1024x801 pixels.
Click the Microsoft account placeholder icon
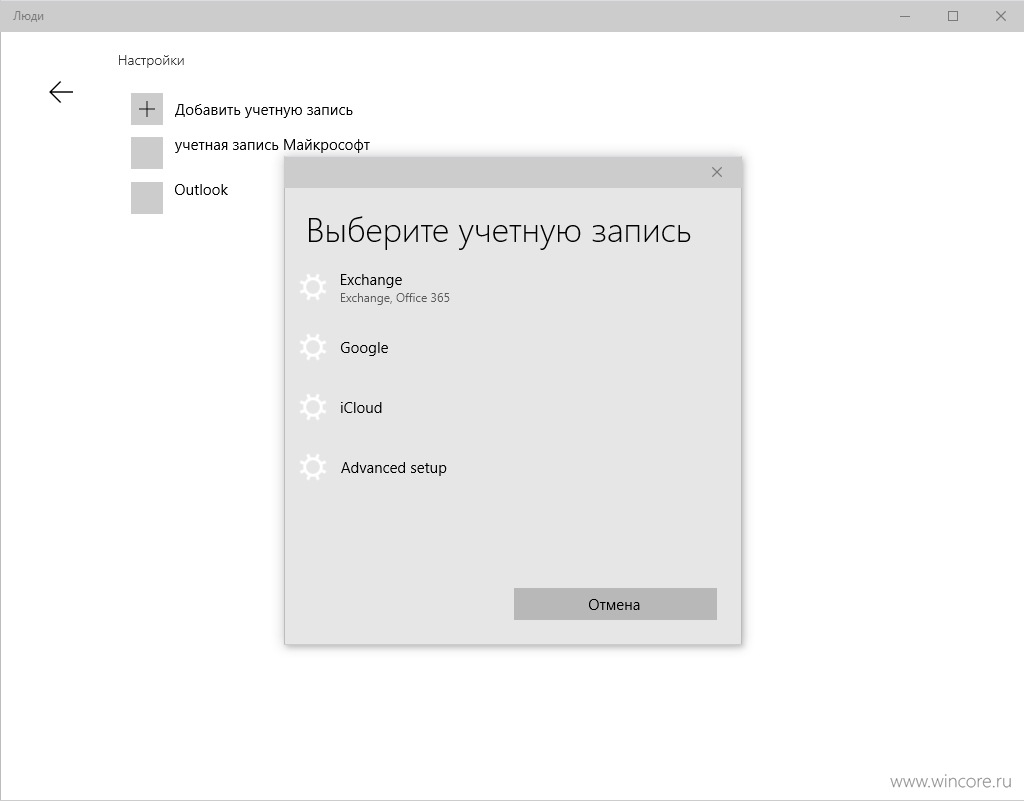[x=147, y=153]
